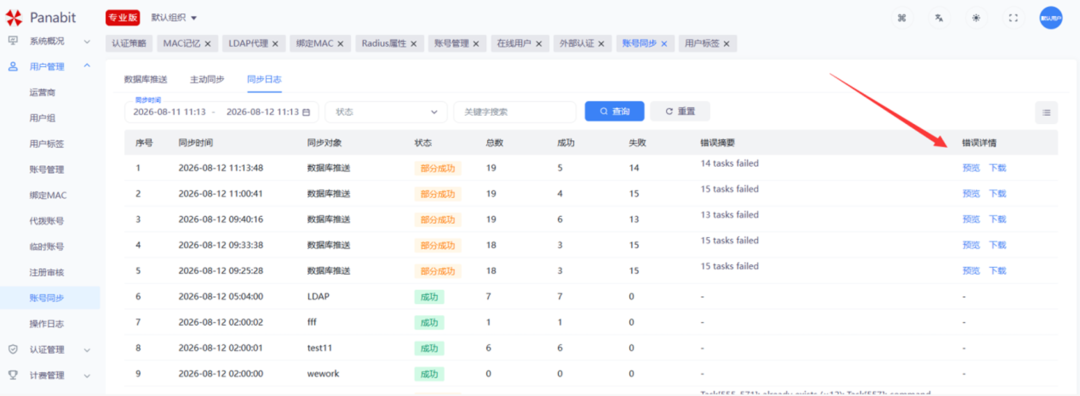This screenshot has height=396, width=1080.
Task: Open 代拨账号 in the sidebar
Action: point(47,221)
